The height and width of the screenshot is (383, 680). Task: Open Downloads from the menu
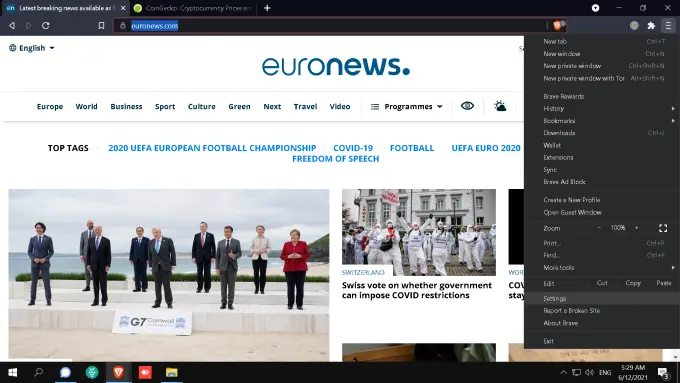coord(602,133)
